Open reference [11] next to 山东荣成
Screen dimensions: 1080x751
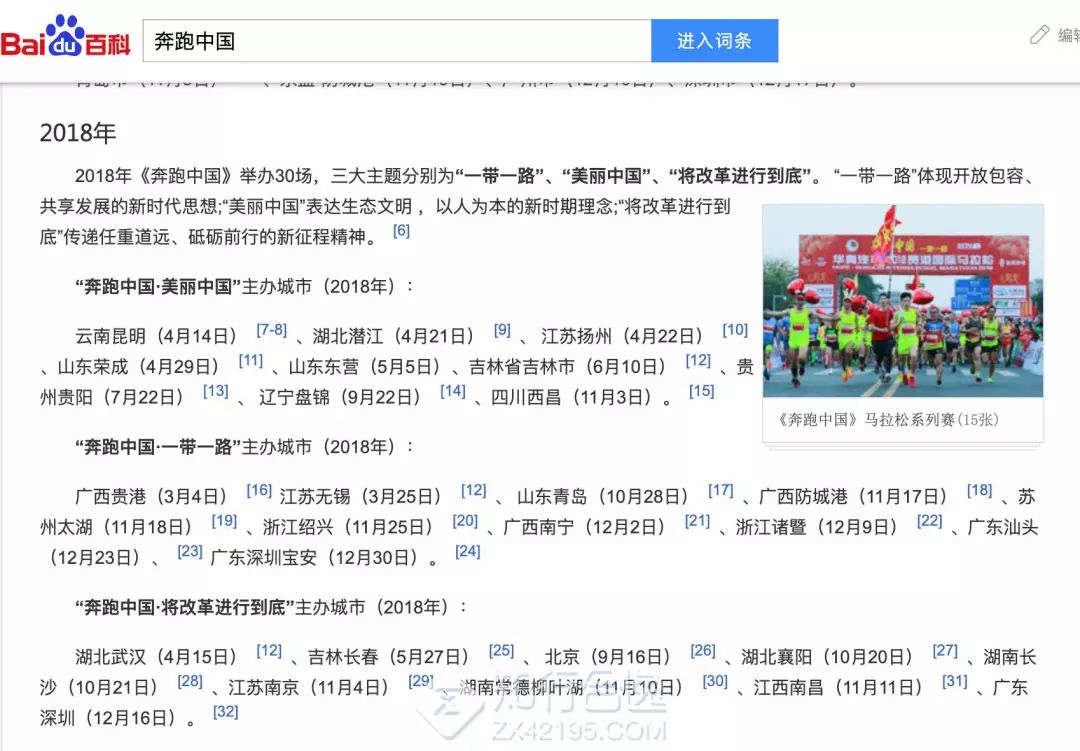[251, 360]
